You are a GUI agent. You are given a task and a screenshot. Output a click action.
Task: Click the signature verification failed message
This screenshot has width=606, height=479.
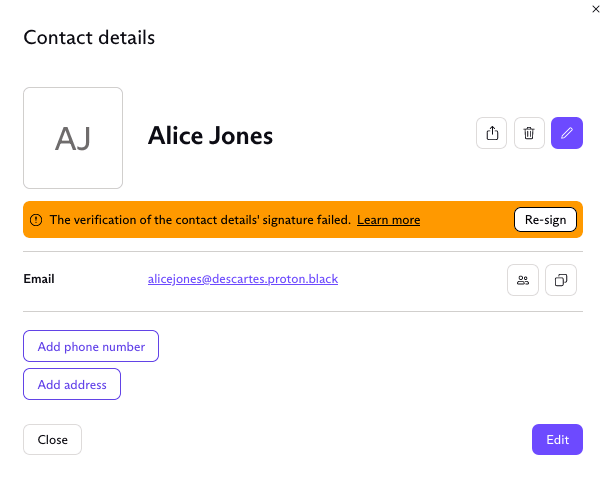[200, 220]
